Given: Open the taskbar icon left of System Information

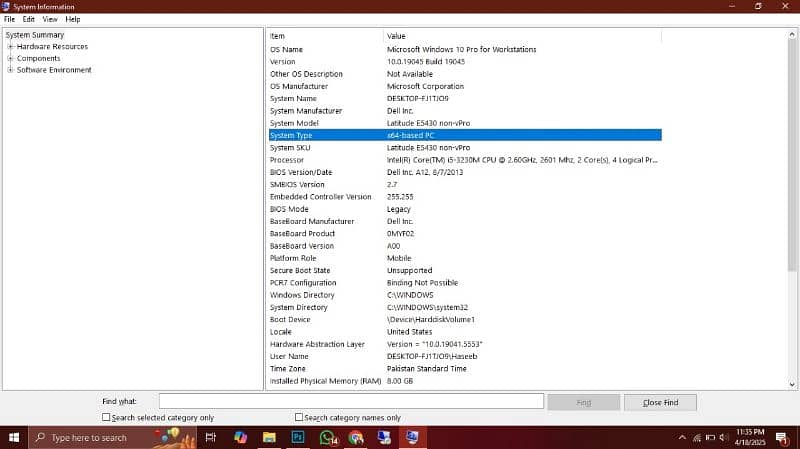Looking at the screenshot, I should (384, 437).
